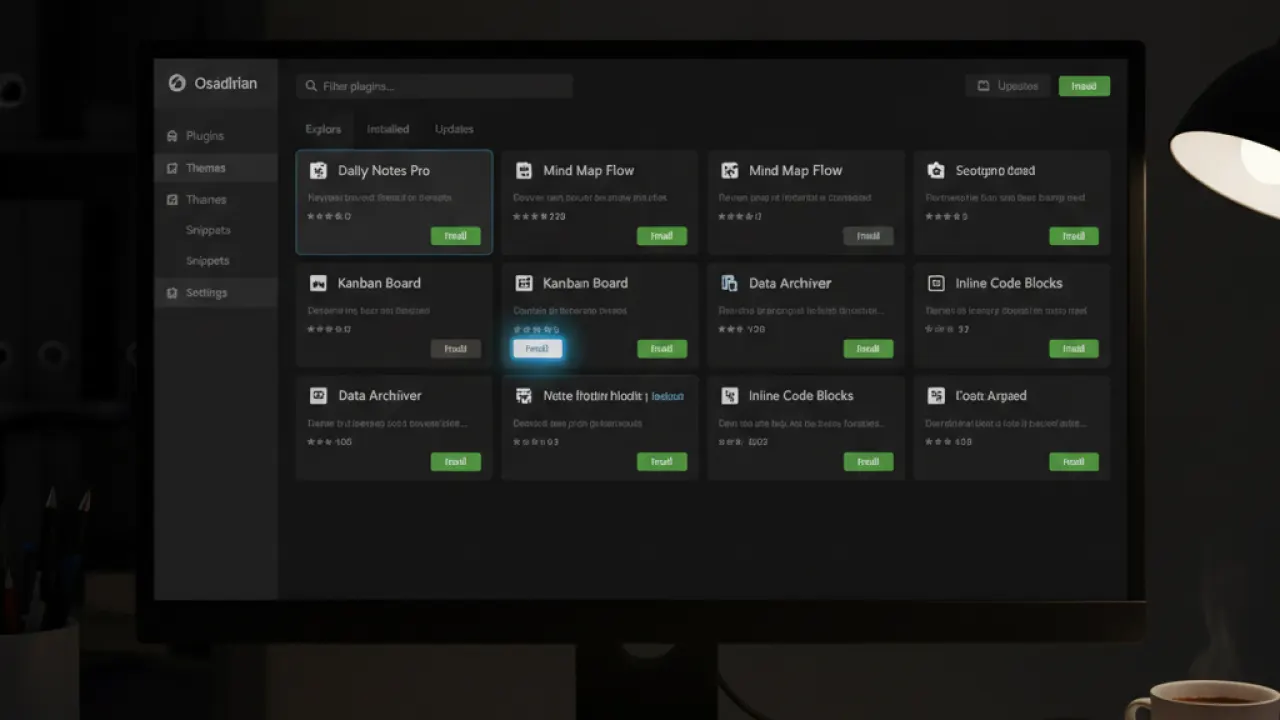Install Data Archiver with the blue documents icon
1280x720 pixels.
tap(868, 349)
